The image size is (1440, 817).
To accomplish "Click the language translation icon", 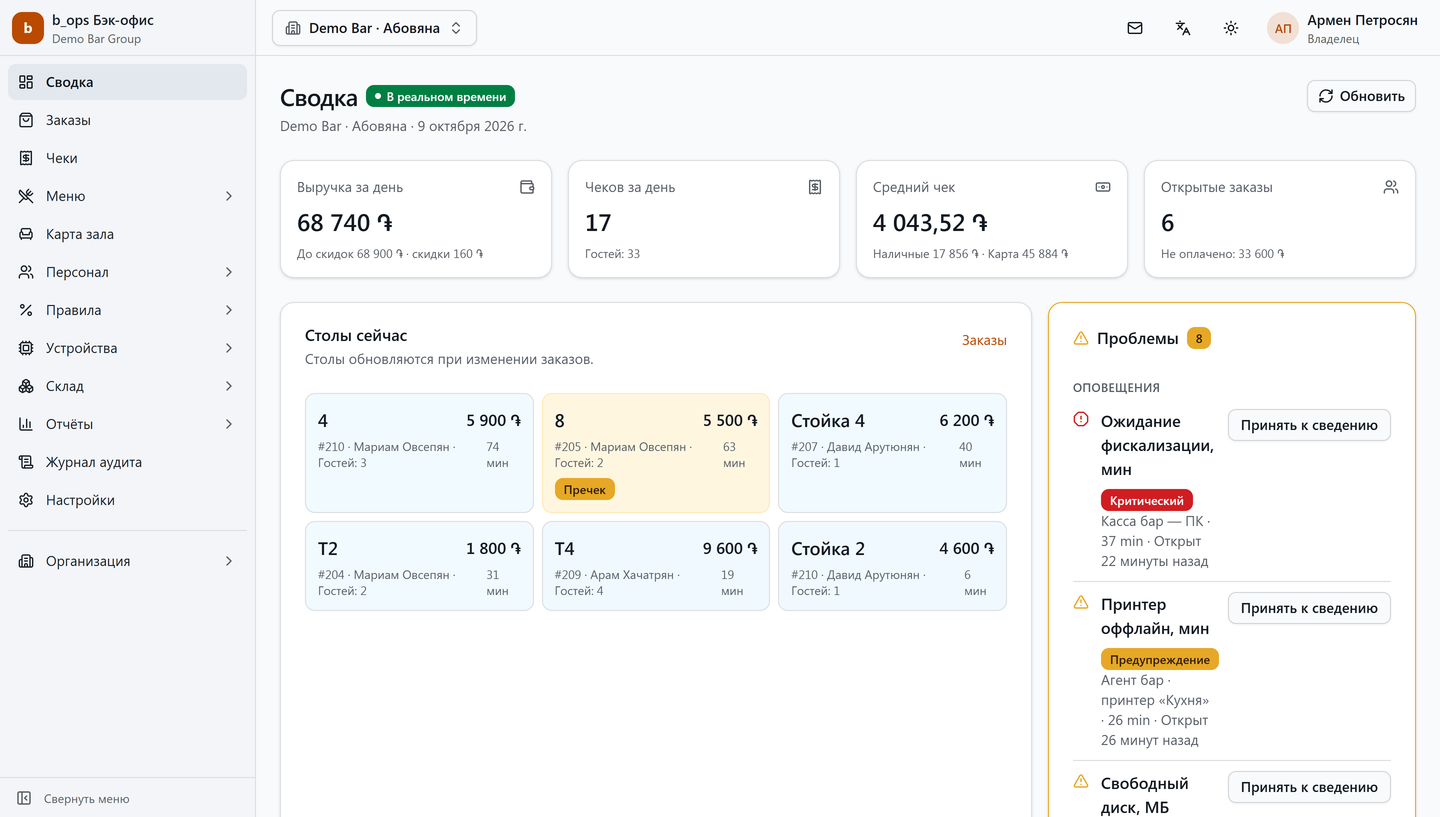I will pyautogui.click(x=1183, y=28).
